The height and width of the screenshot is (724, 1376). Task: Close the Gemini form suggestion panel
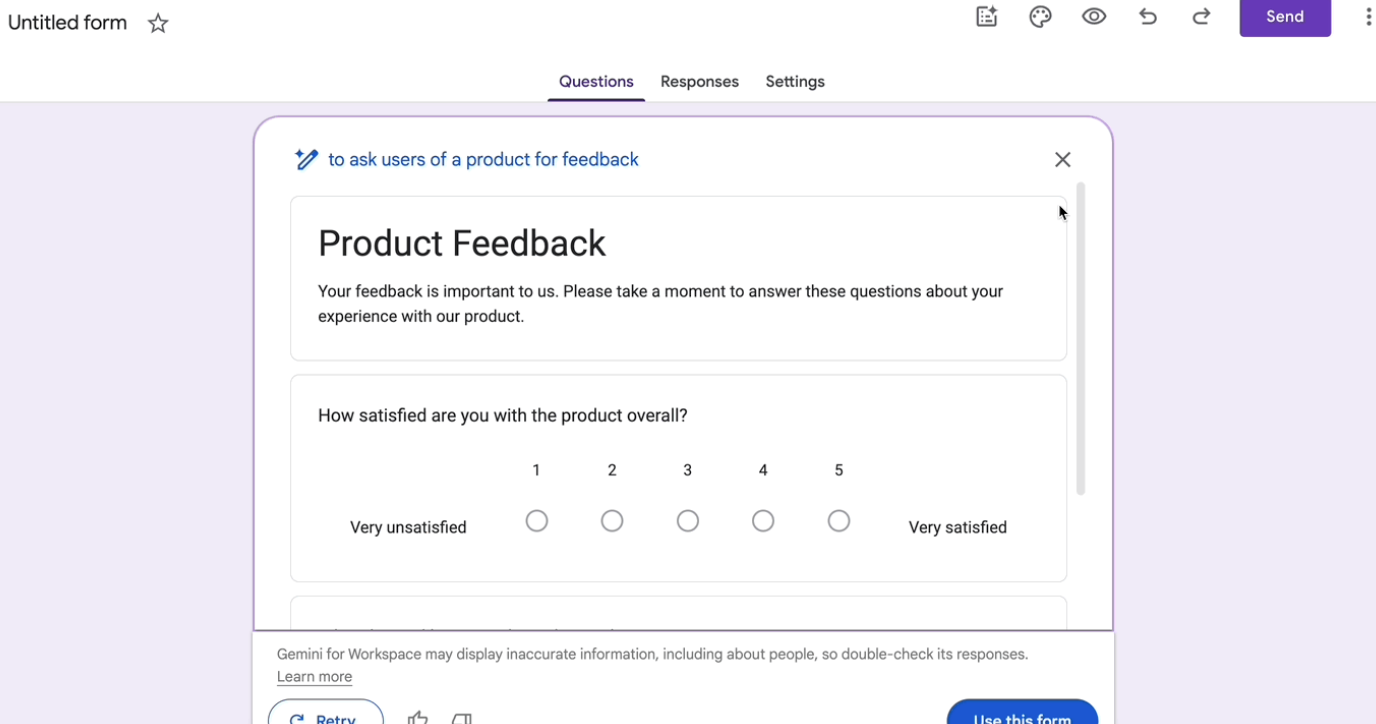point(1062,160)
